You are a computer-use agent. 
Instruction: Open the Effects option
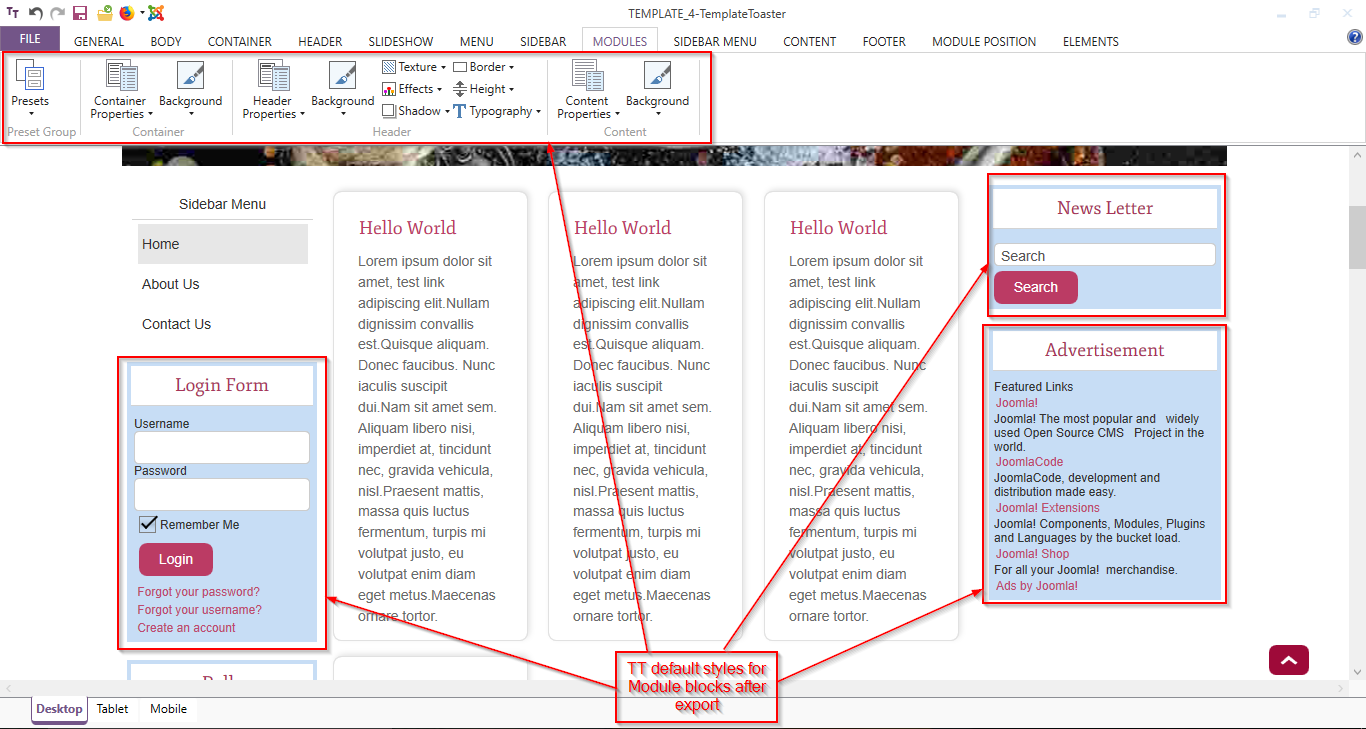point(412,89)
